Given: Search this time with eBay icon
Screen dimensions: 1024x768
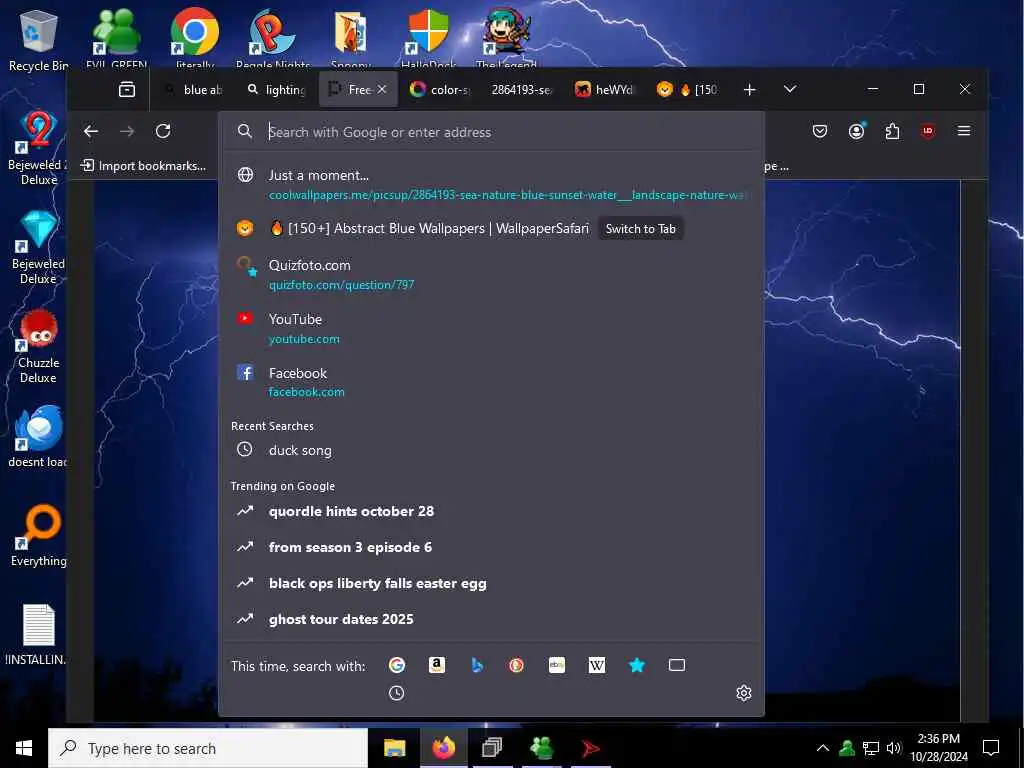Looking at the screenshot, I should pyautogui.click(x=556, y=665).
